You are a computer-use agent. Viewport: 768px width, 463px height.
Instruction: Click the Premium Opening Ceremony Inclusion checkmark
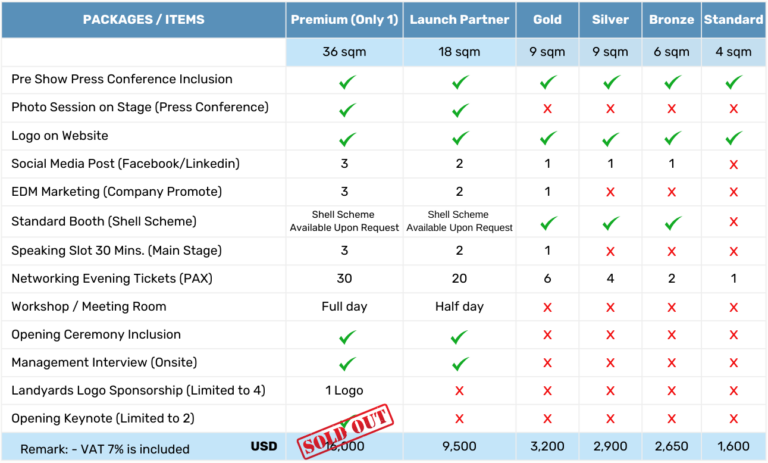tap(346, 335)
